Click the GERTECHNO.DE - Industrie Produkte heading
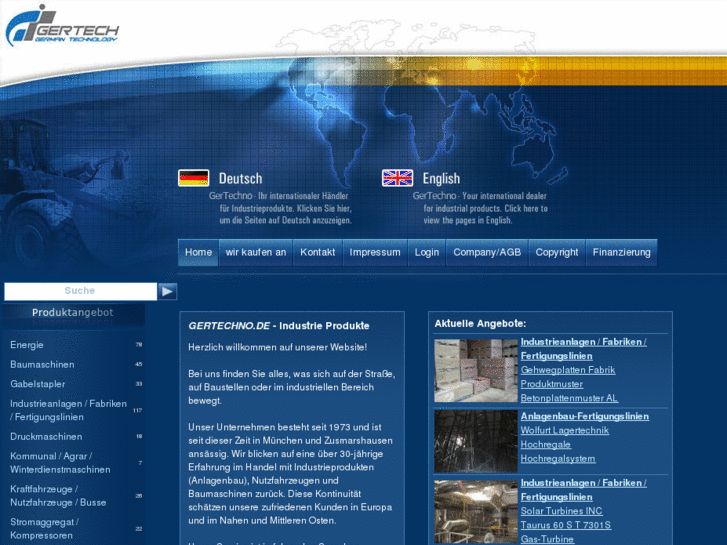The height and width of the screenshot is (545, 727). click(279, 326)
